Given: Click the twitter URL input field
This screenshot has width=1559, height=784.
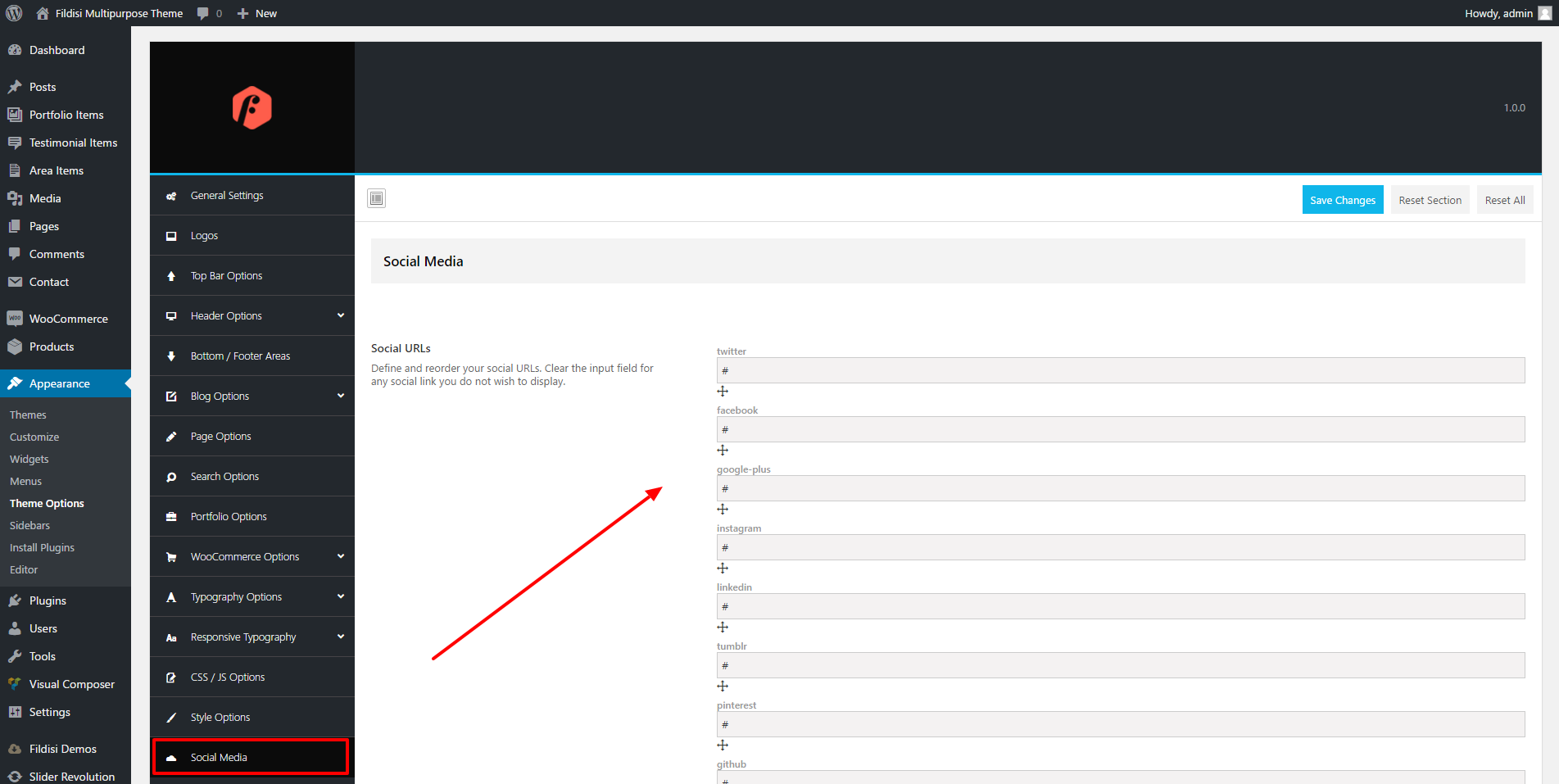Looking at the screenshot, I should click(x=1121, y=370).
